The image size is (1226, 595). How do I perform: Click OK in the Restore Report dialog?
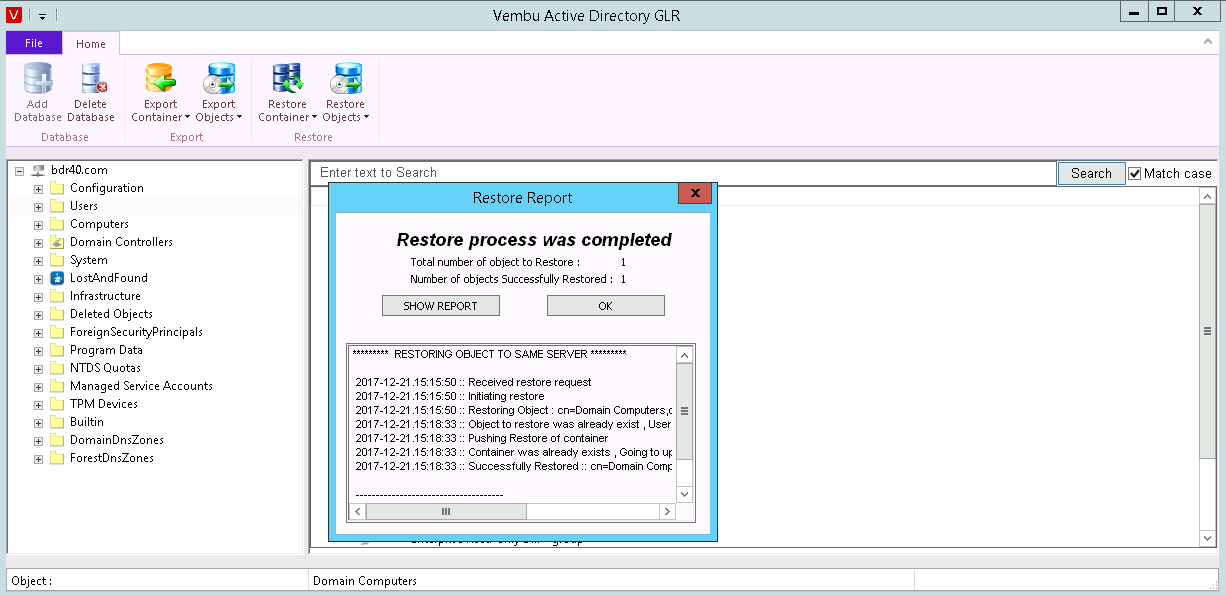pyautogui.click(x=605, y=306)
